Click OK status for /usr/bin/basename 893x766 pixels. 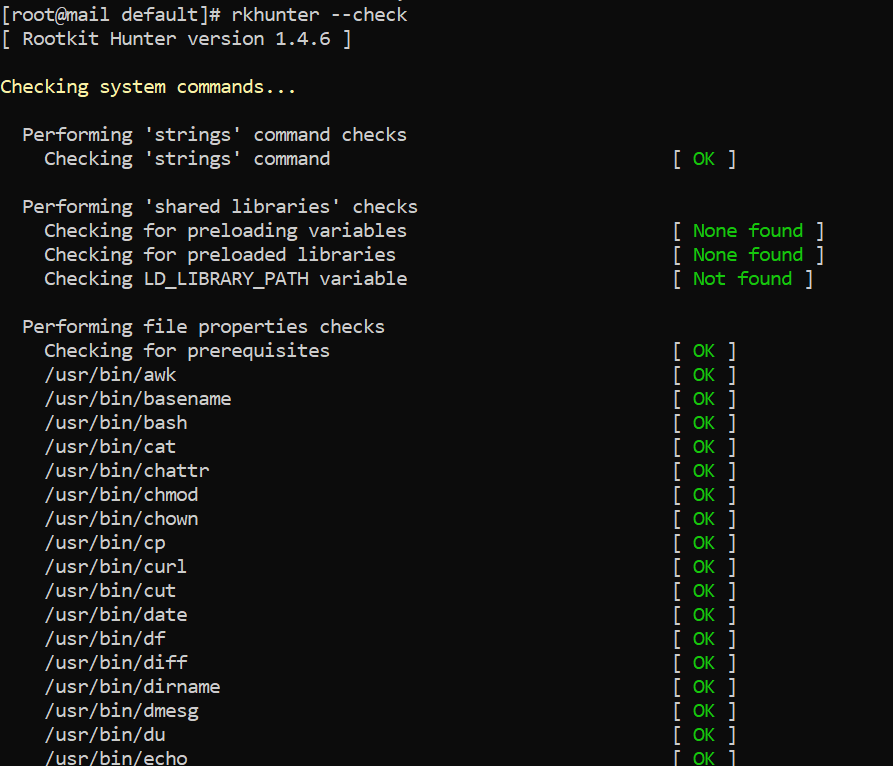coord(704,399)
